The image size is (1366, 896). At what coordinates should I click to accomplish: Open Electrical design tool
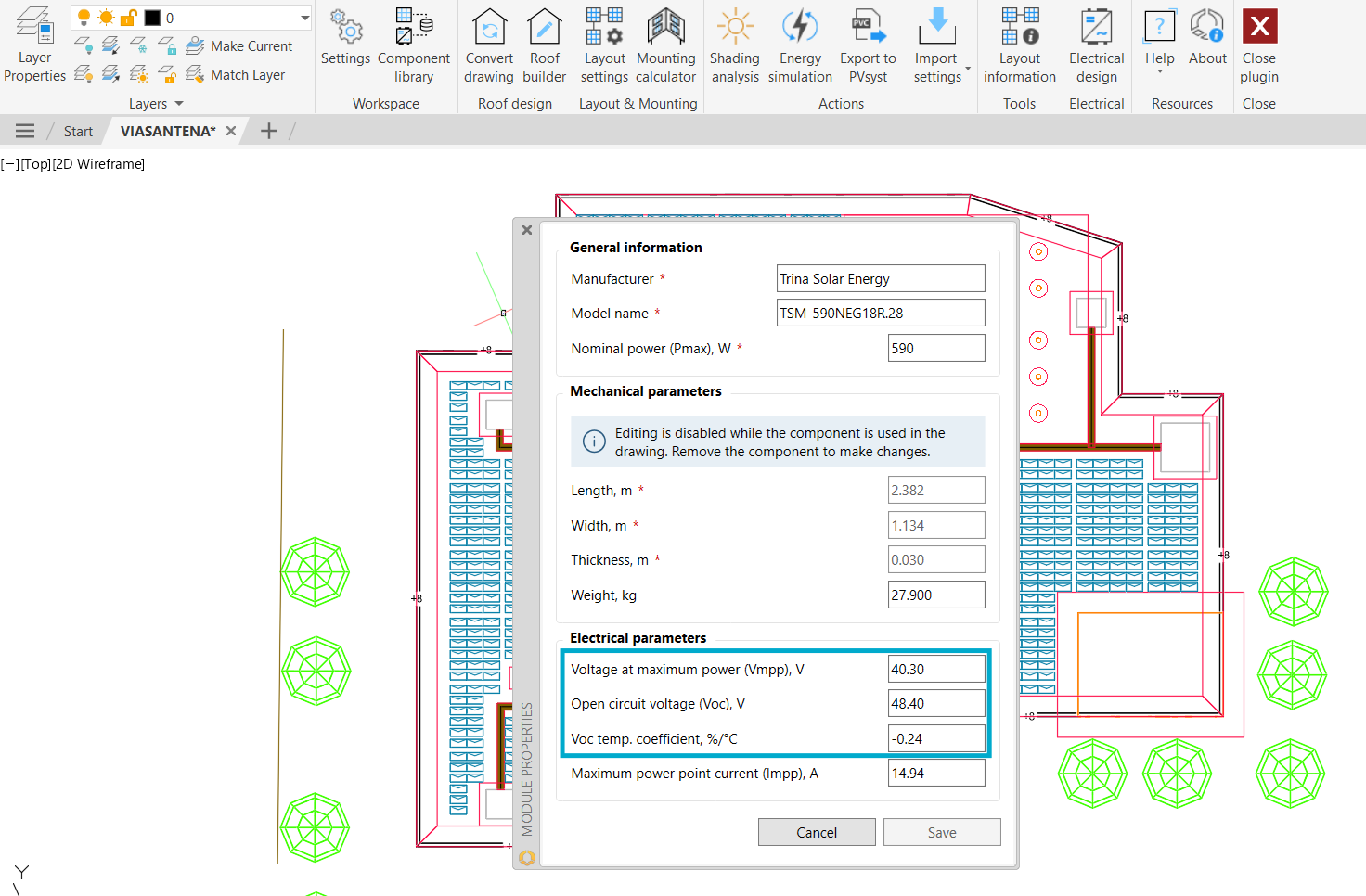tap(1097, 45)
